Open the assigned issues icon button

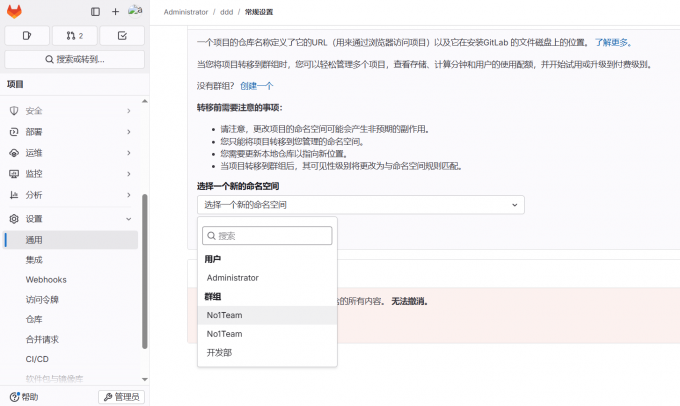click(27, 36)
